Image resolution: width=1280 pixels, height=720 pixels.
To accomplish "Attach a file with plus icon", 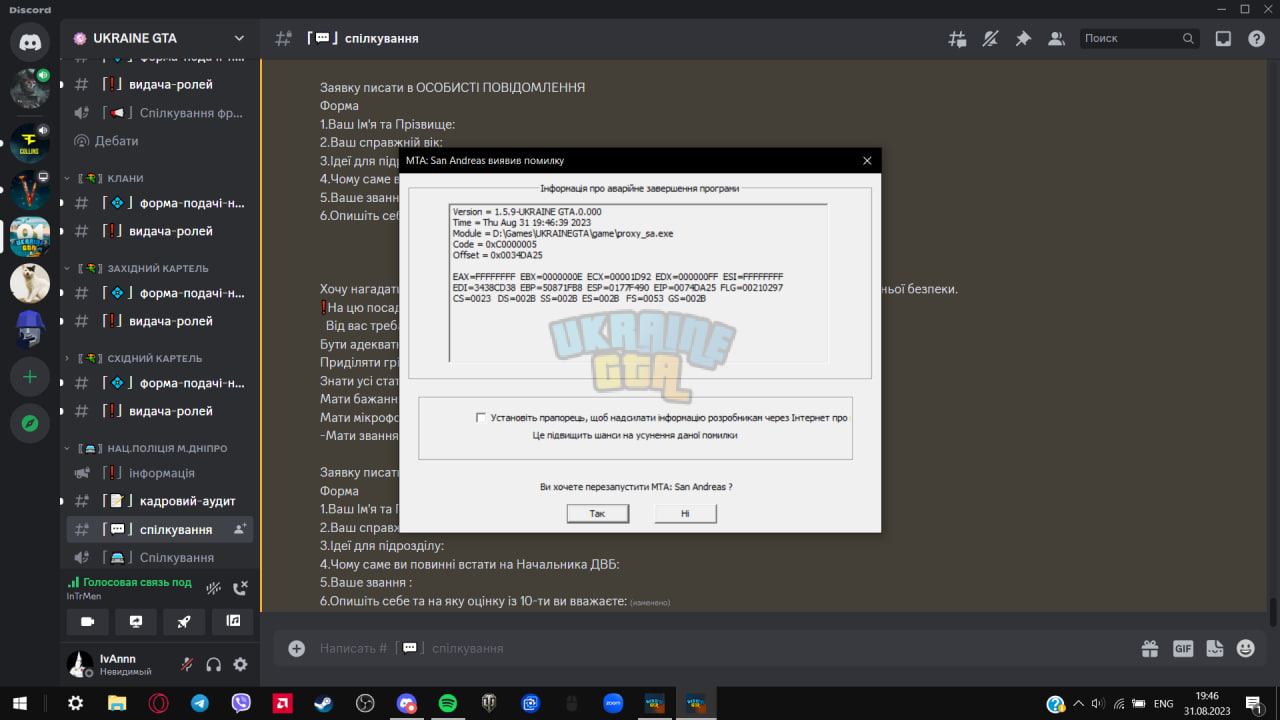I will (x=296, y=648).
